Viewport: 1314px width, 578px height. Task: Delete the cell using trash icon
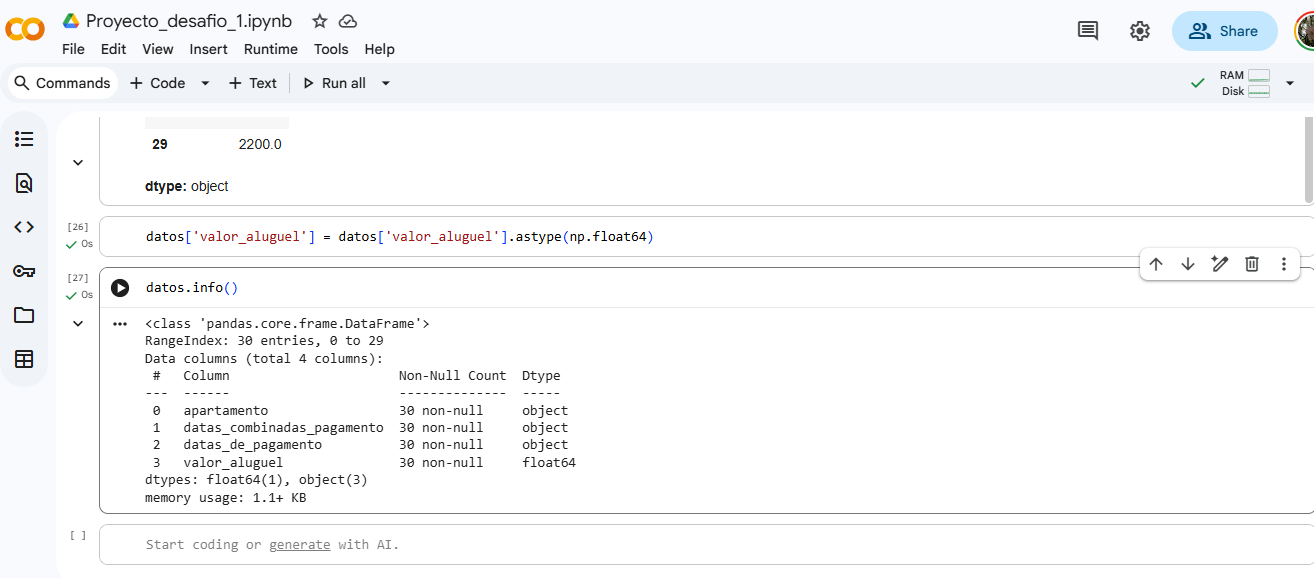tap(1252, 264)
